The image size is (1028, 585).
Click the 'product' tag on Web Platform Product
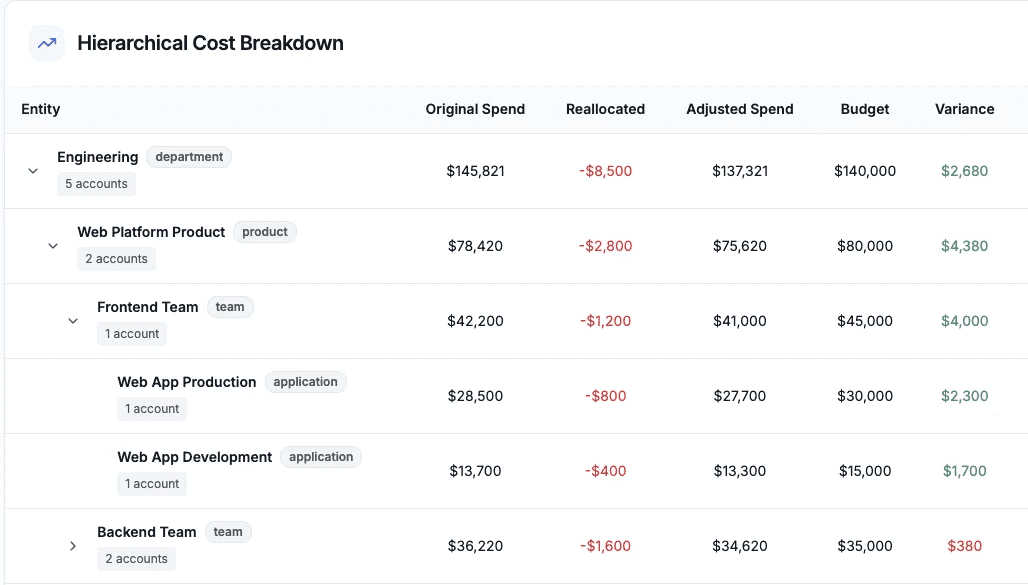[x=265, y=232]
